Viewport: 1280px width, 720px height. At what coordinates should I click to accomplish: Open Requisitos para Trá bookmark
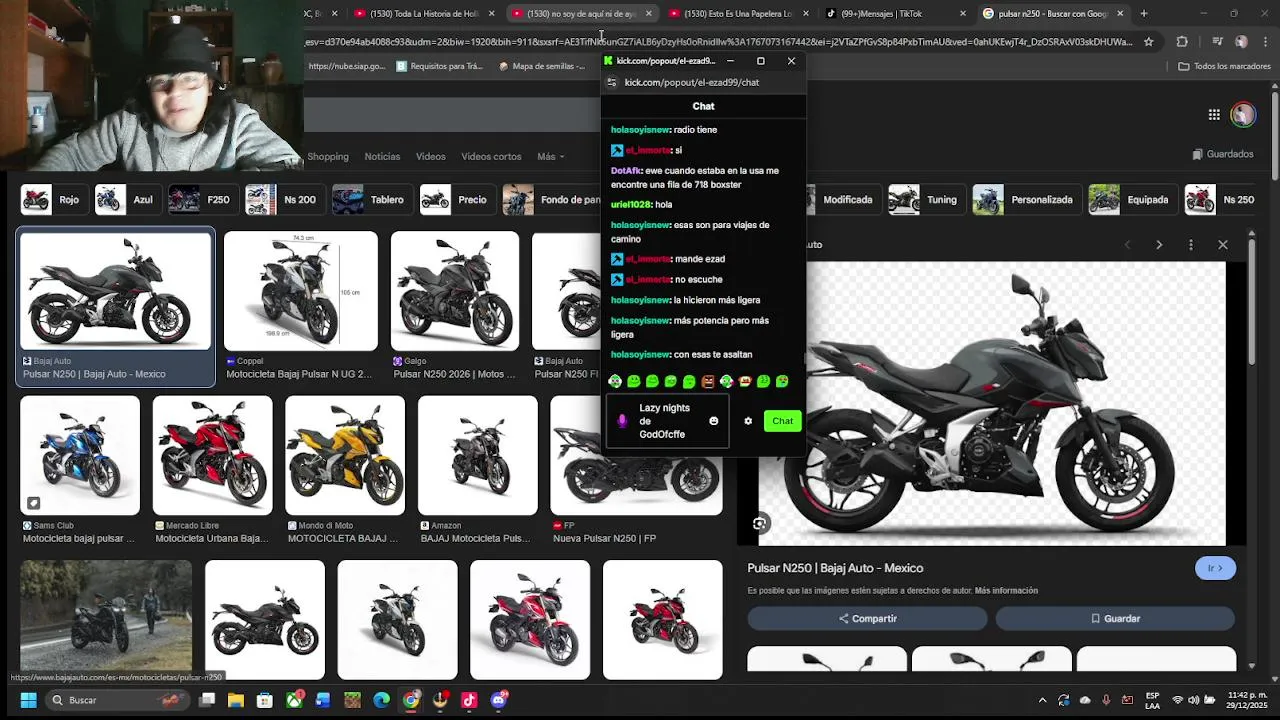pyautogui.click(x=439, y=66)
